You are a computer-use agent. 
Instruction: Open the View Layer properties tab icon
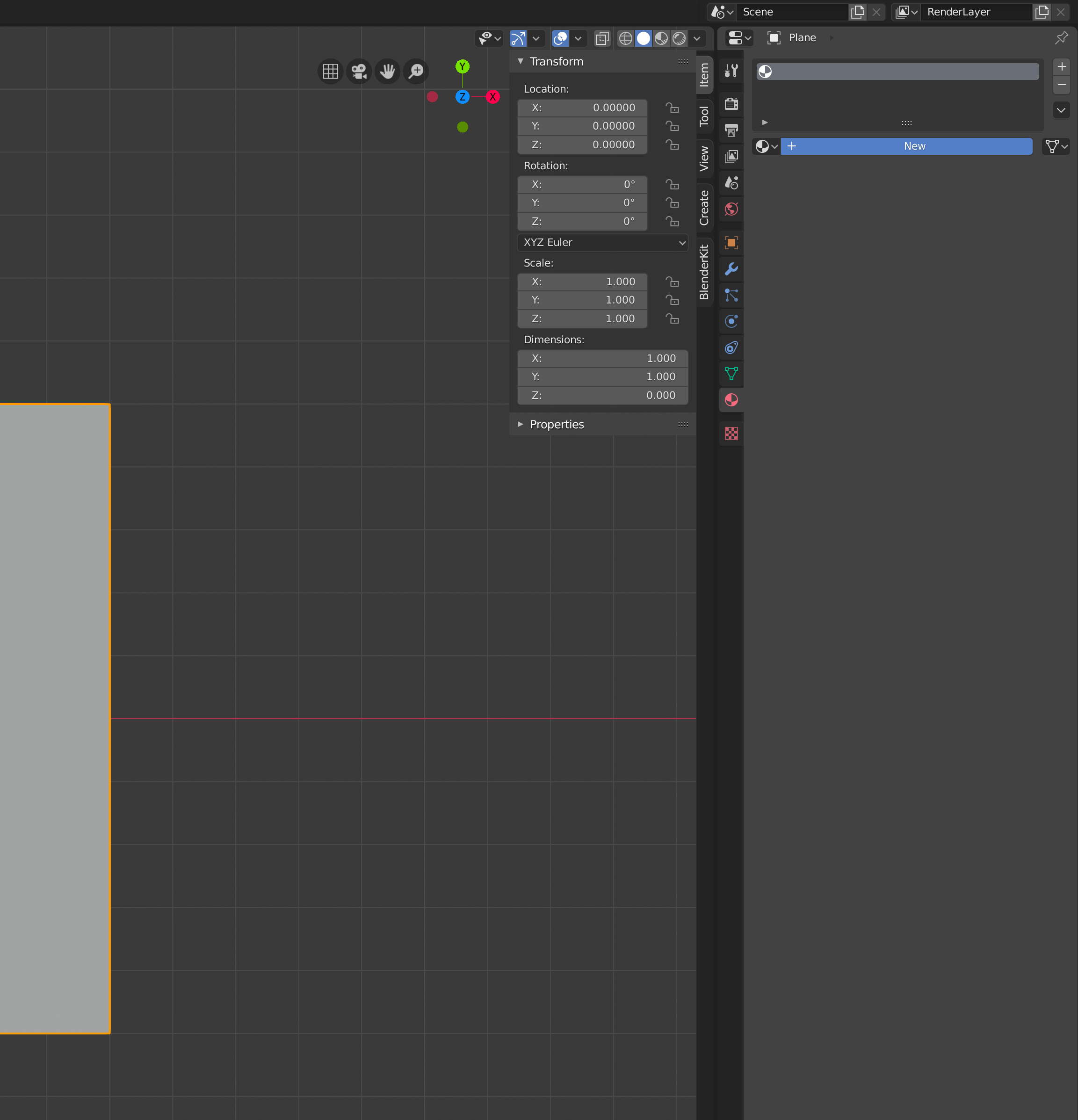click(731, 157)
